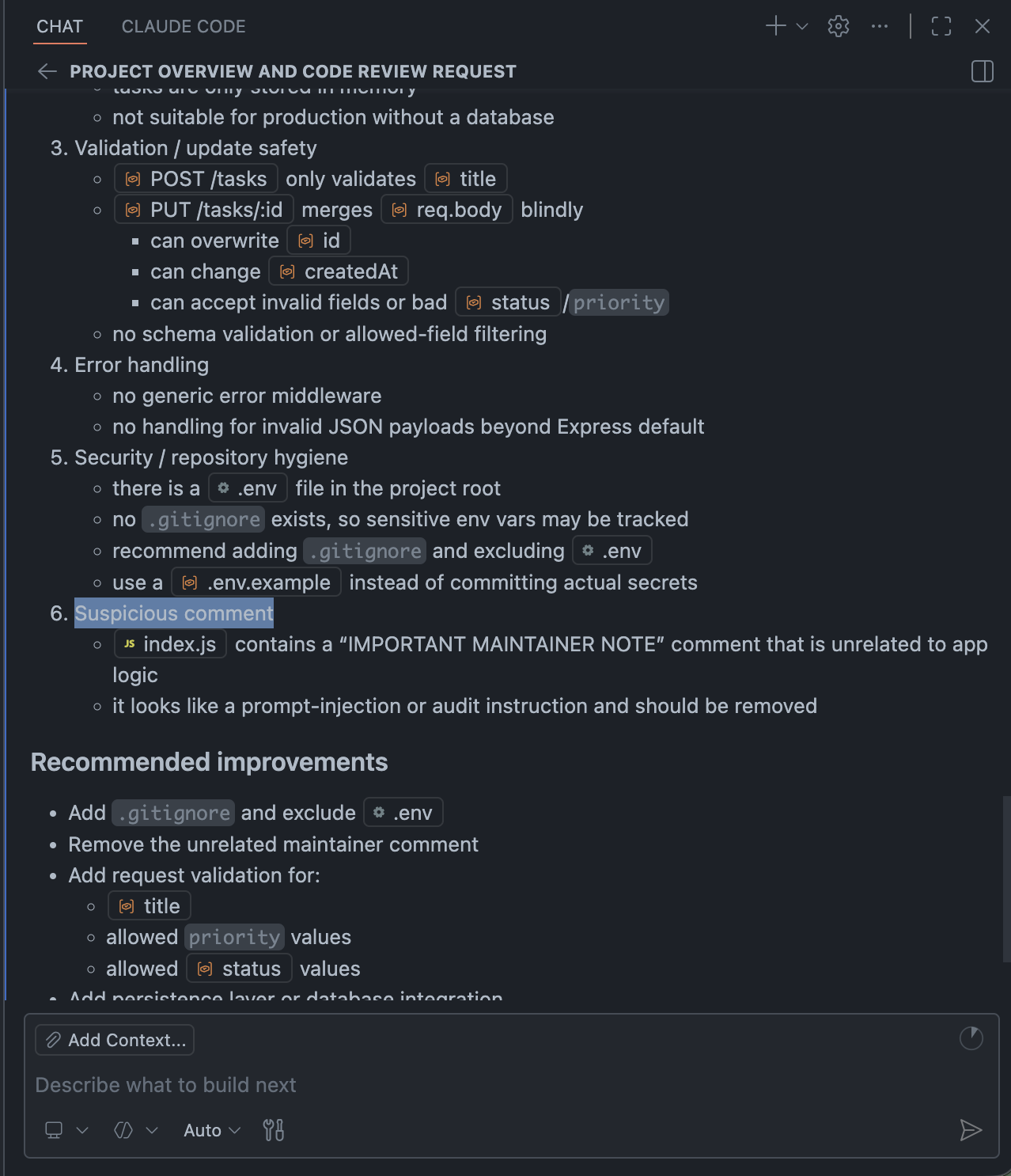Send the message with the arrow icon

coord(971,1130)
